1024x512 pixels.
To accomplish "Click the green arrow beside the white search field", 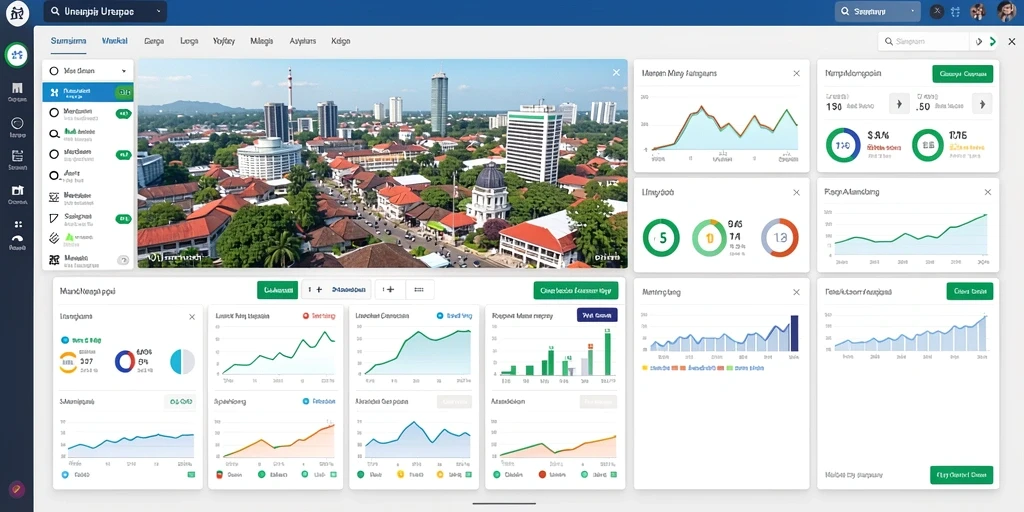I will point(993,41).
